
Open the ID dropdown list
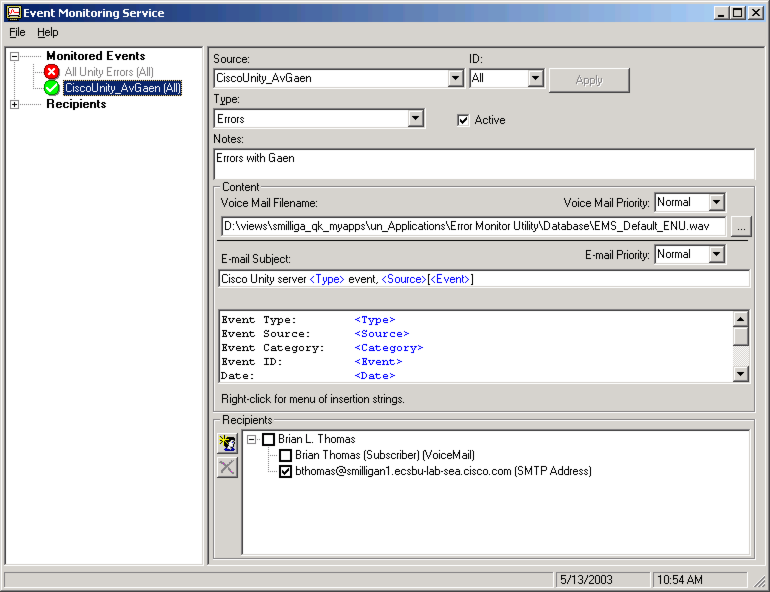[535, 78]
